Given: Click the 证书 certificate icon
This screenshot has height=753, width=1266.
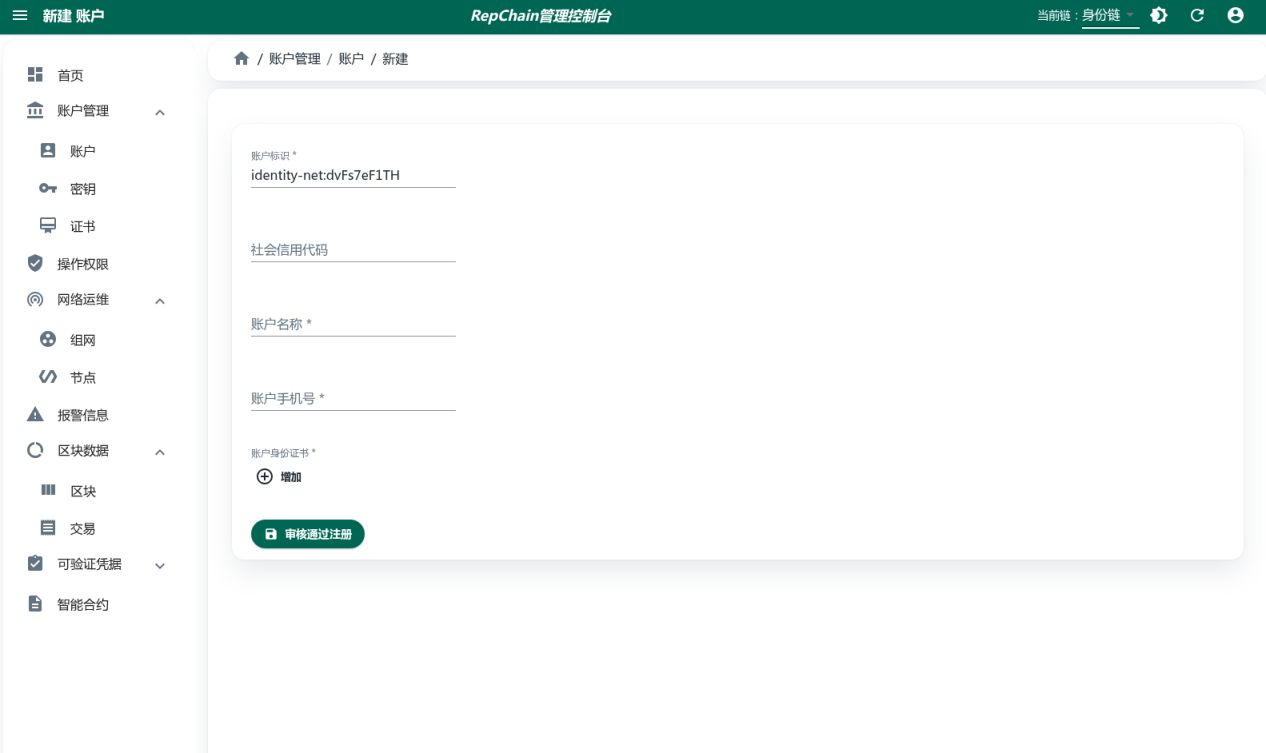Looking at the screenshot, I should pos(47,226).
